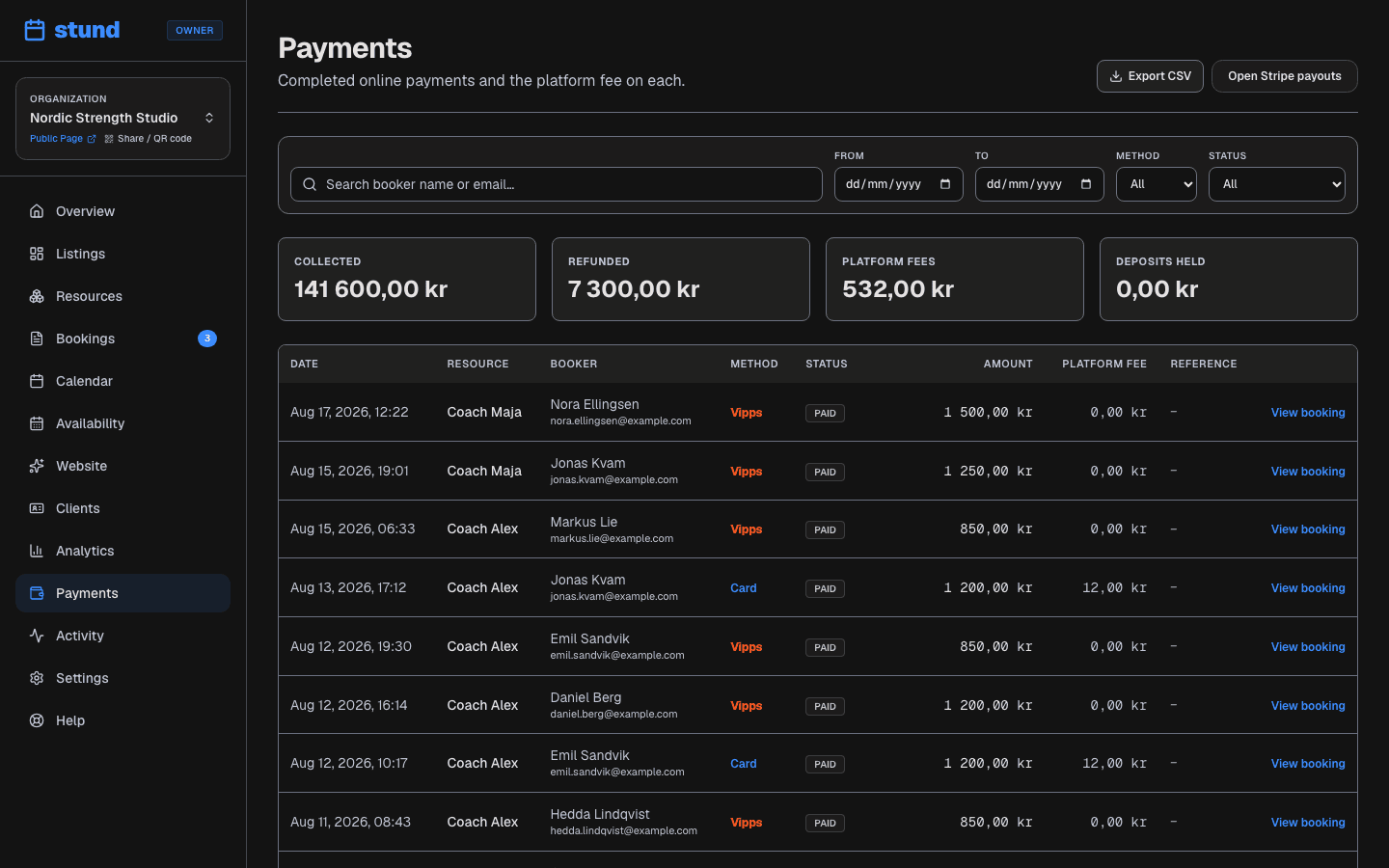Select the Listings grid icon
Image resolution: width=1389 pixels, height=868 pixels.
tap(37, 254)
